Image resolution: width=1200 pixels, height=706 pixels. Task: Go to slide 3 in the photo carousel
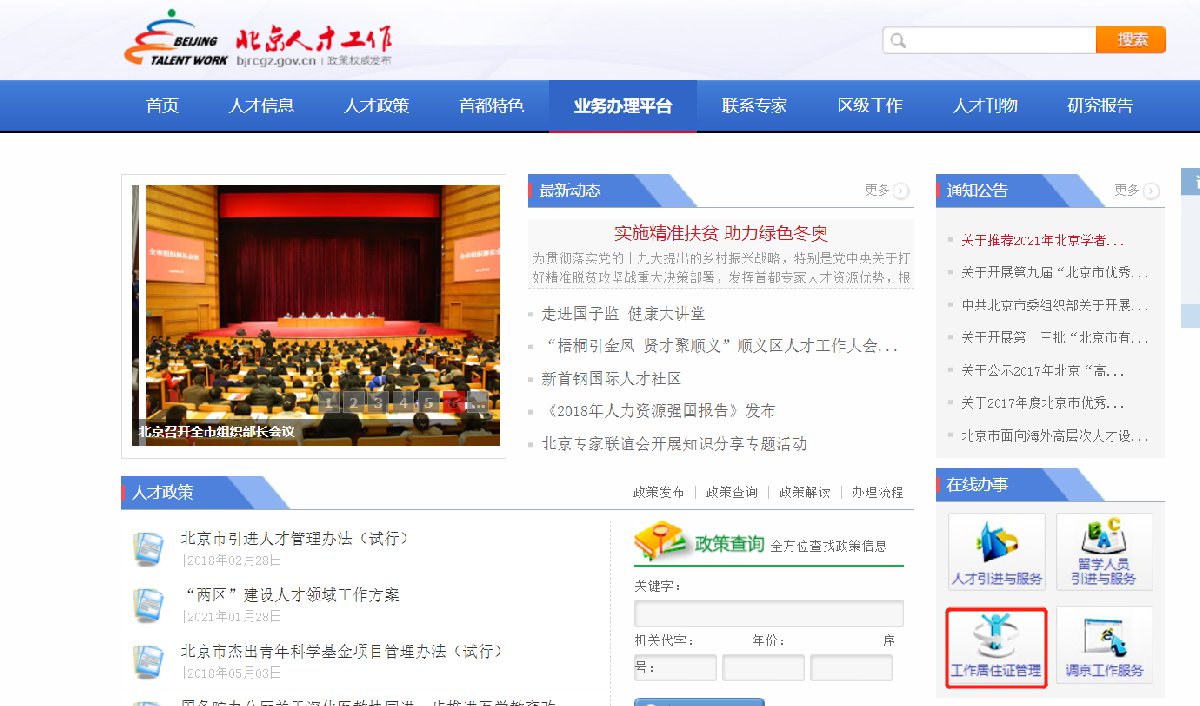pyautogui.click(x=378, y=402)
